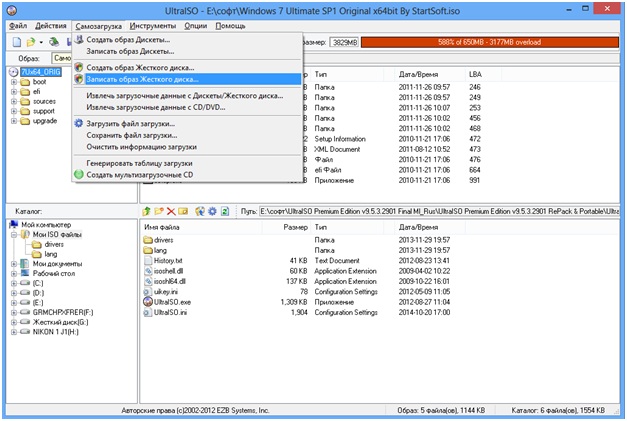Screen dimensions: 627x421
Task: Click Дата/Время header in upper list
Action: [x=418, y=74]
